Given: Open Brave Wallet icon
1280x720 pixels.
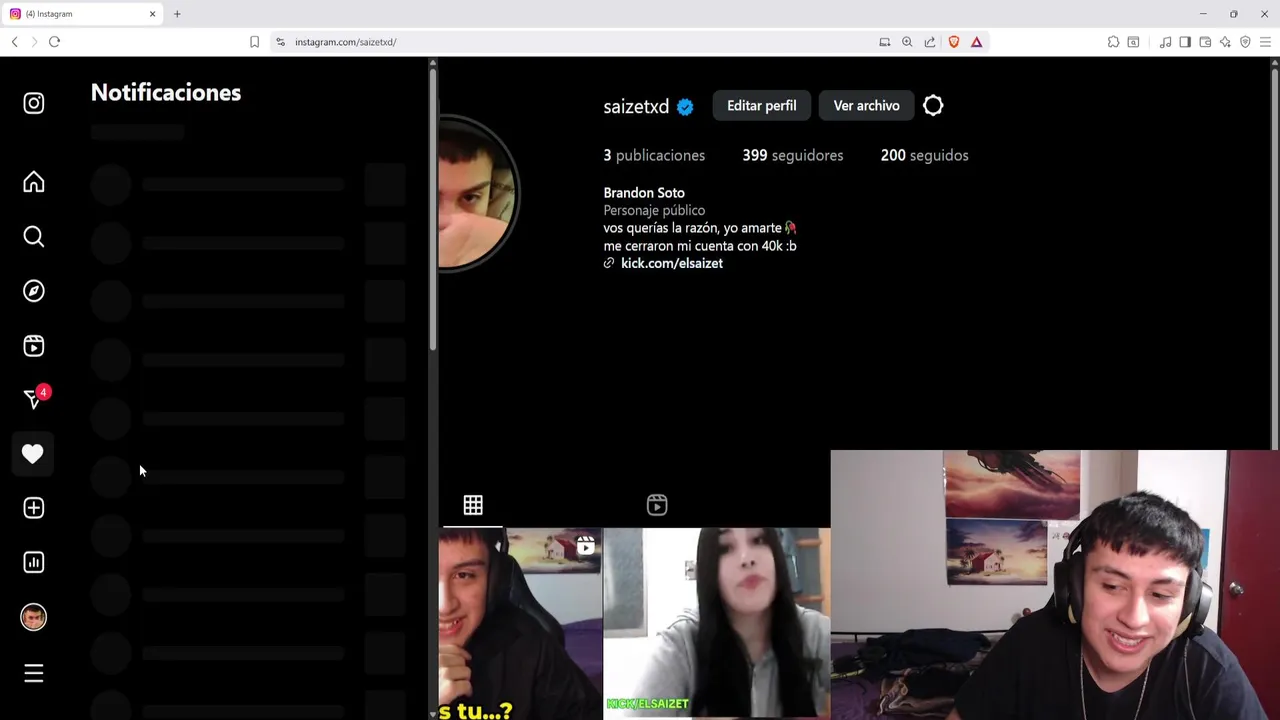Looking at the screenshot, I should (1205, 42).
